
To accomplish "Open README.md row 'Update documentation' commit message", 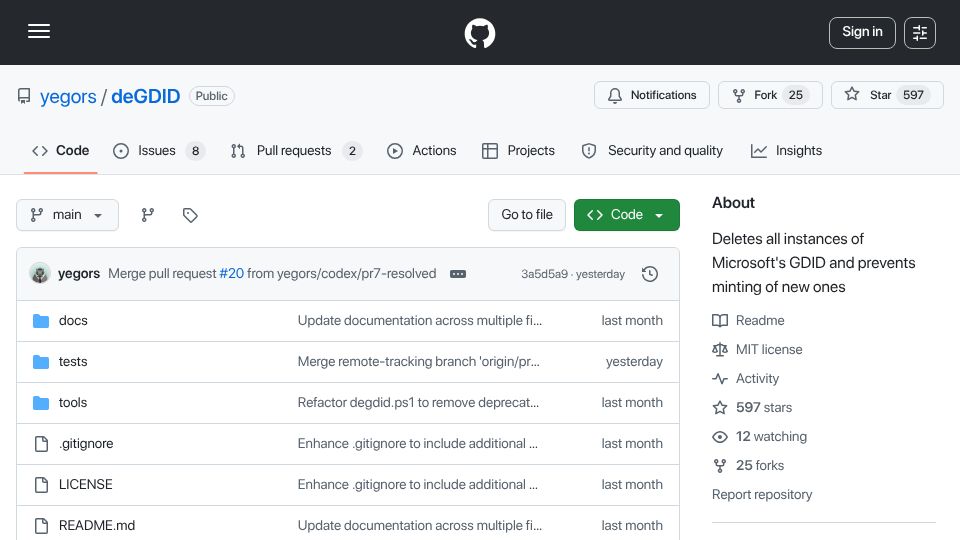I will coord(419,526).
